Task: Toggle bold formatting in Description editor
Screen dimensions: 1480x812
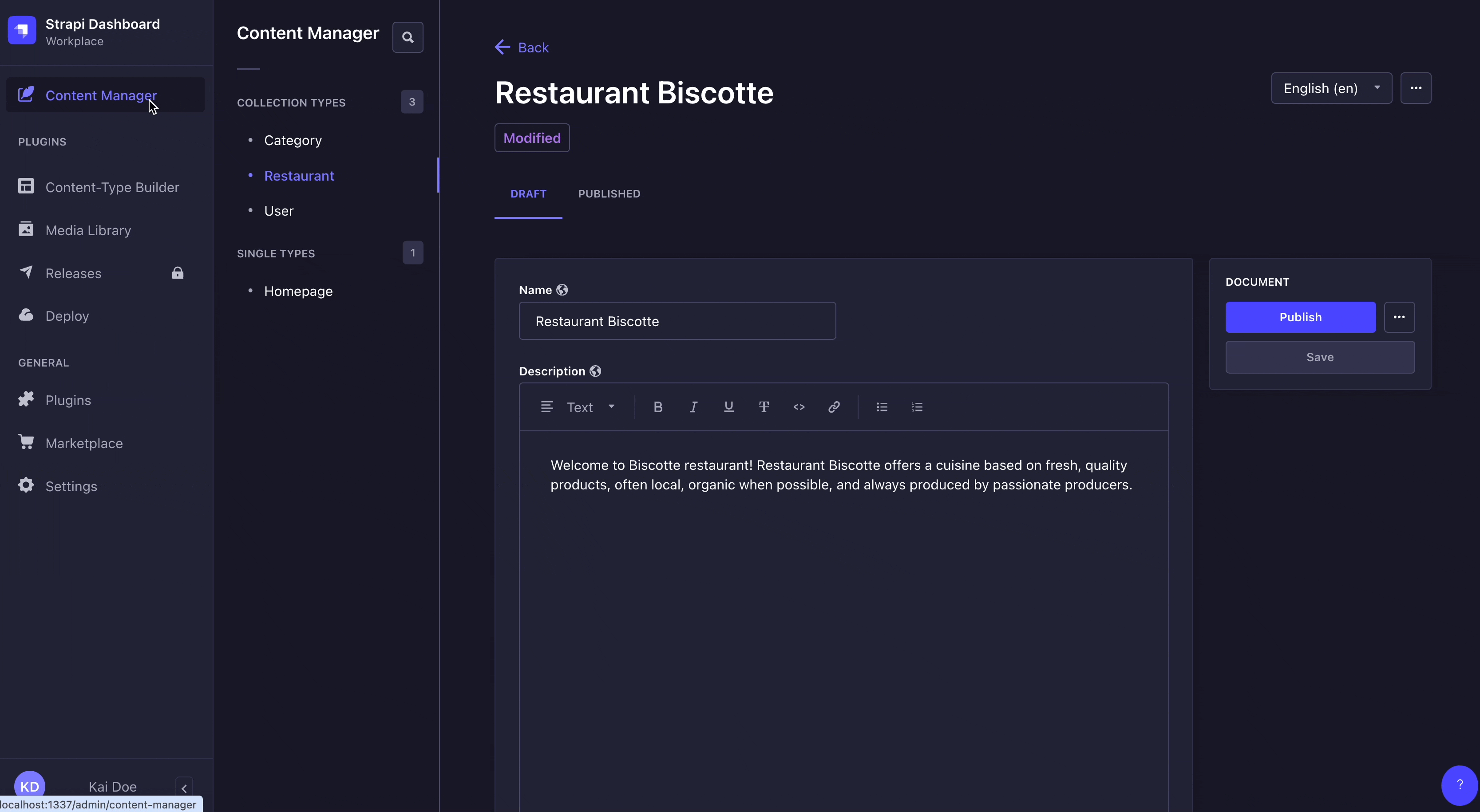Action: [x=658, y=407]
